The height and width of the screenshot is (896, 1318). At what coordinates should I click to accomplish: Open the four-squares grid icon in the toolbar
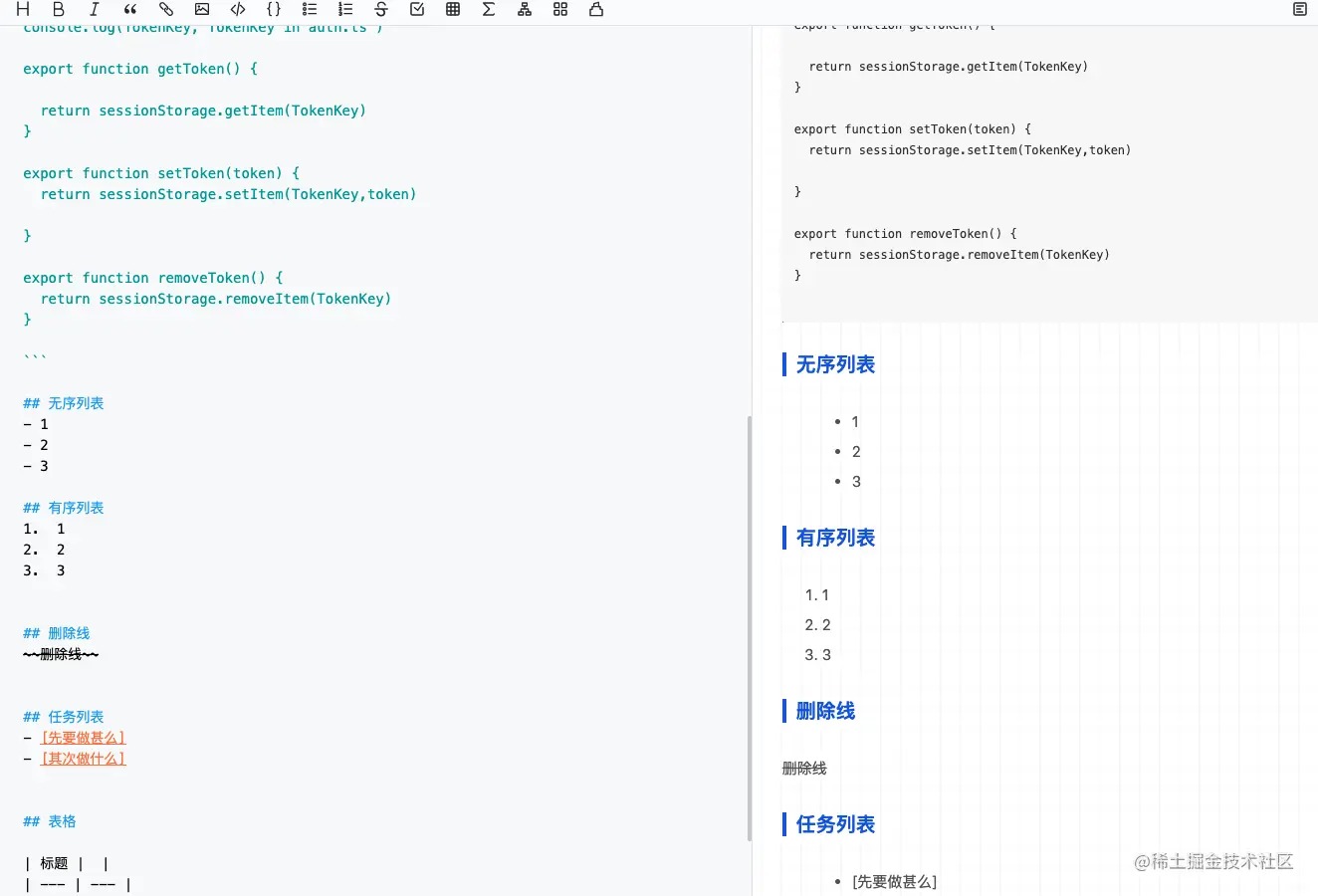(560, 9)
